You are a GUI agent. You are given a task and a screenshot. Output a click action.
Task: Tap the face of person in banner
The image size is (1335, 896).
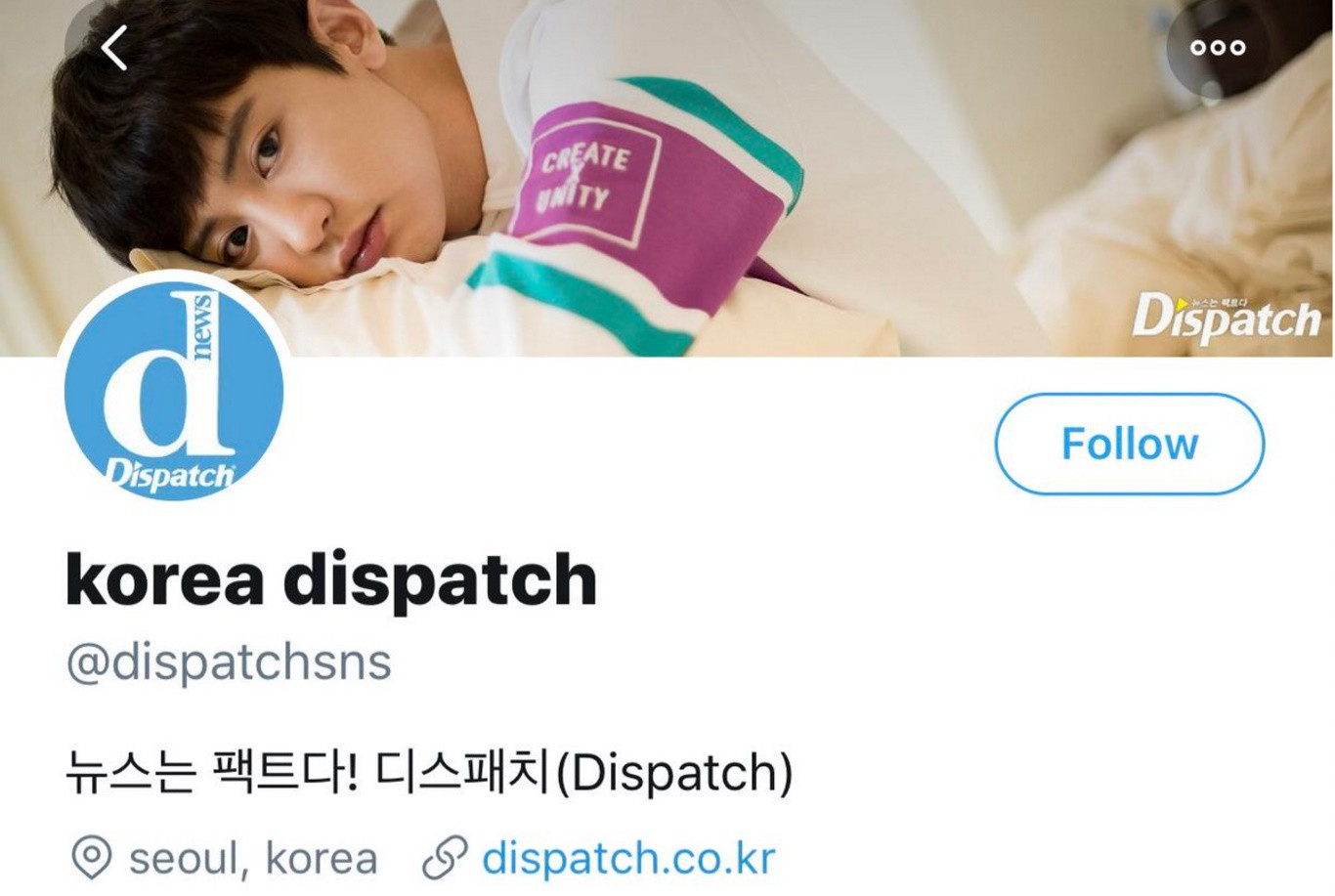(x=293, y=186)
